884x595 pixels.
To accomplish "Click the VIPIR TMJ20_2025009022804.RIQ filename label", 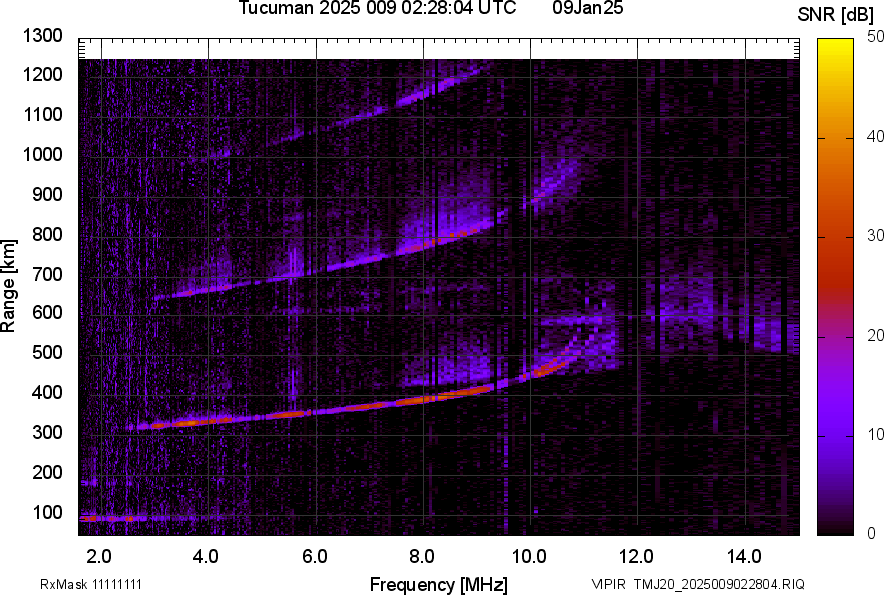I will tap(697, 584).
